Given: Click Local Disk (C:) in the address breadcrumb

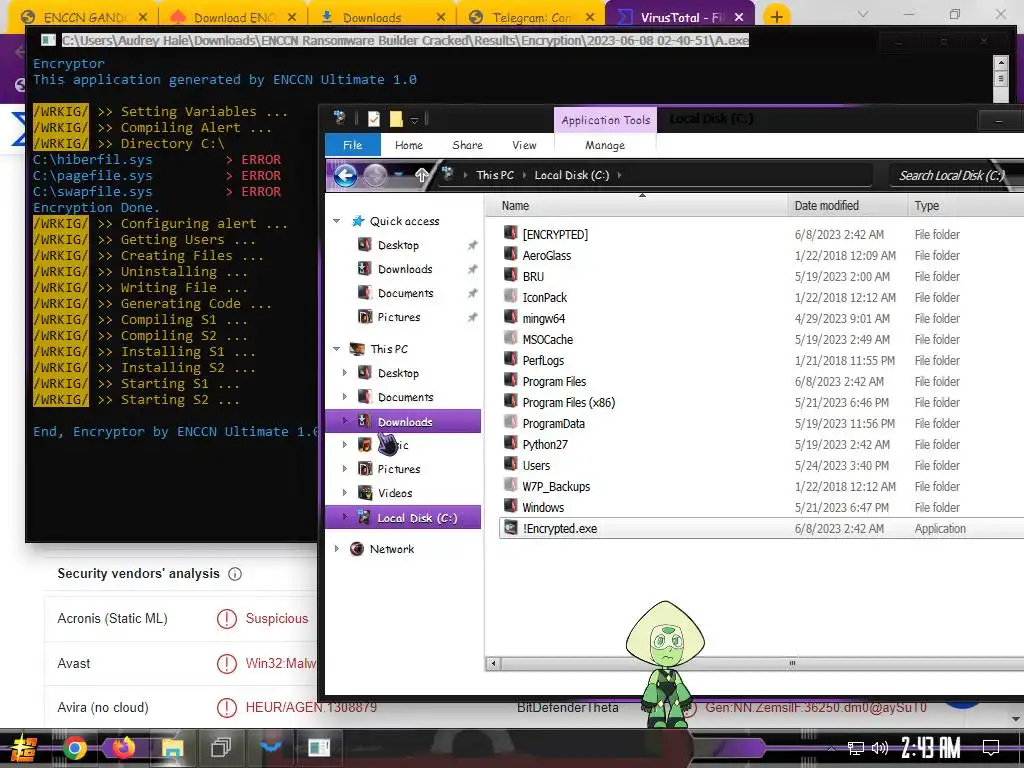Looking at the screenshot, I should (x=571, y=175).
